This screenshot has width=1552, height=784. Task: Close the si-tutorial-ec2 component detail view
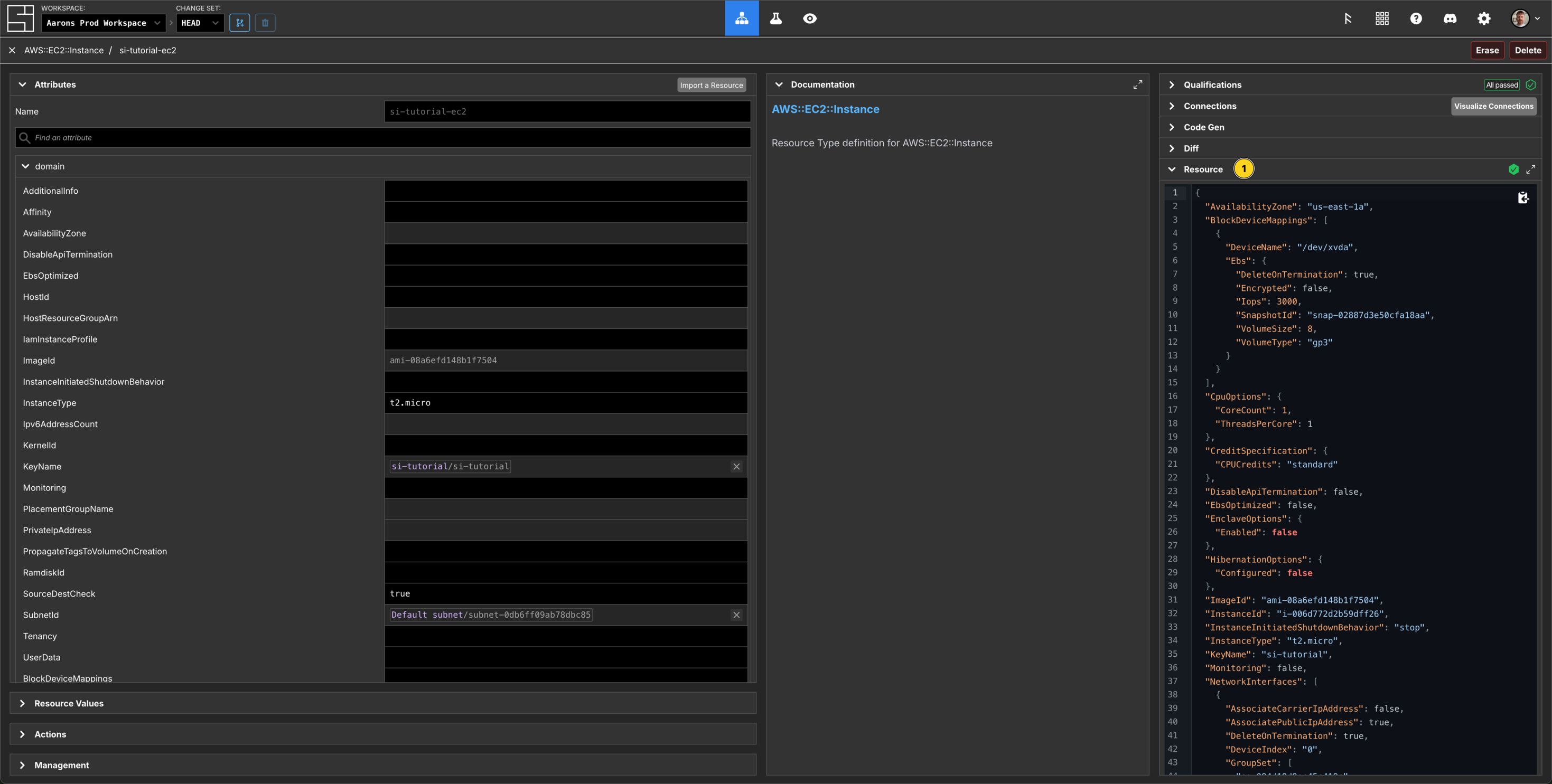(x=12, y=51)
